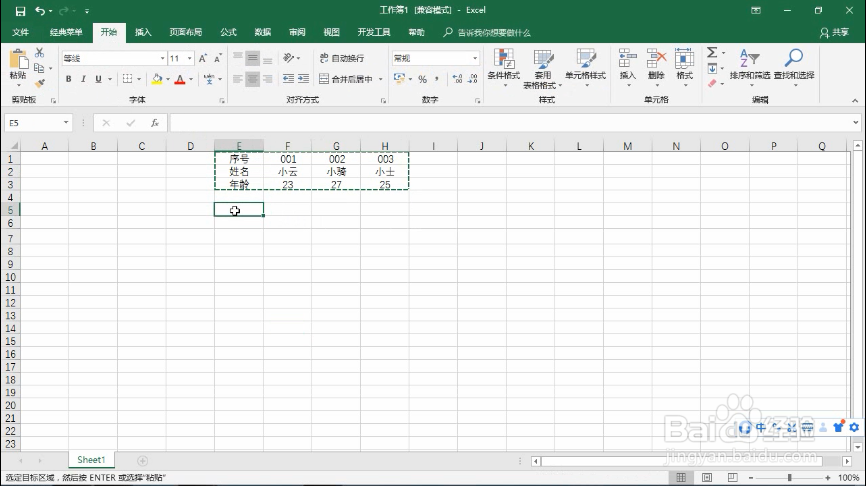Open the font size dropdown
The height and width of the screenshot is (486, 866).
coord(189,59)
